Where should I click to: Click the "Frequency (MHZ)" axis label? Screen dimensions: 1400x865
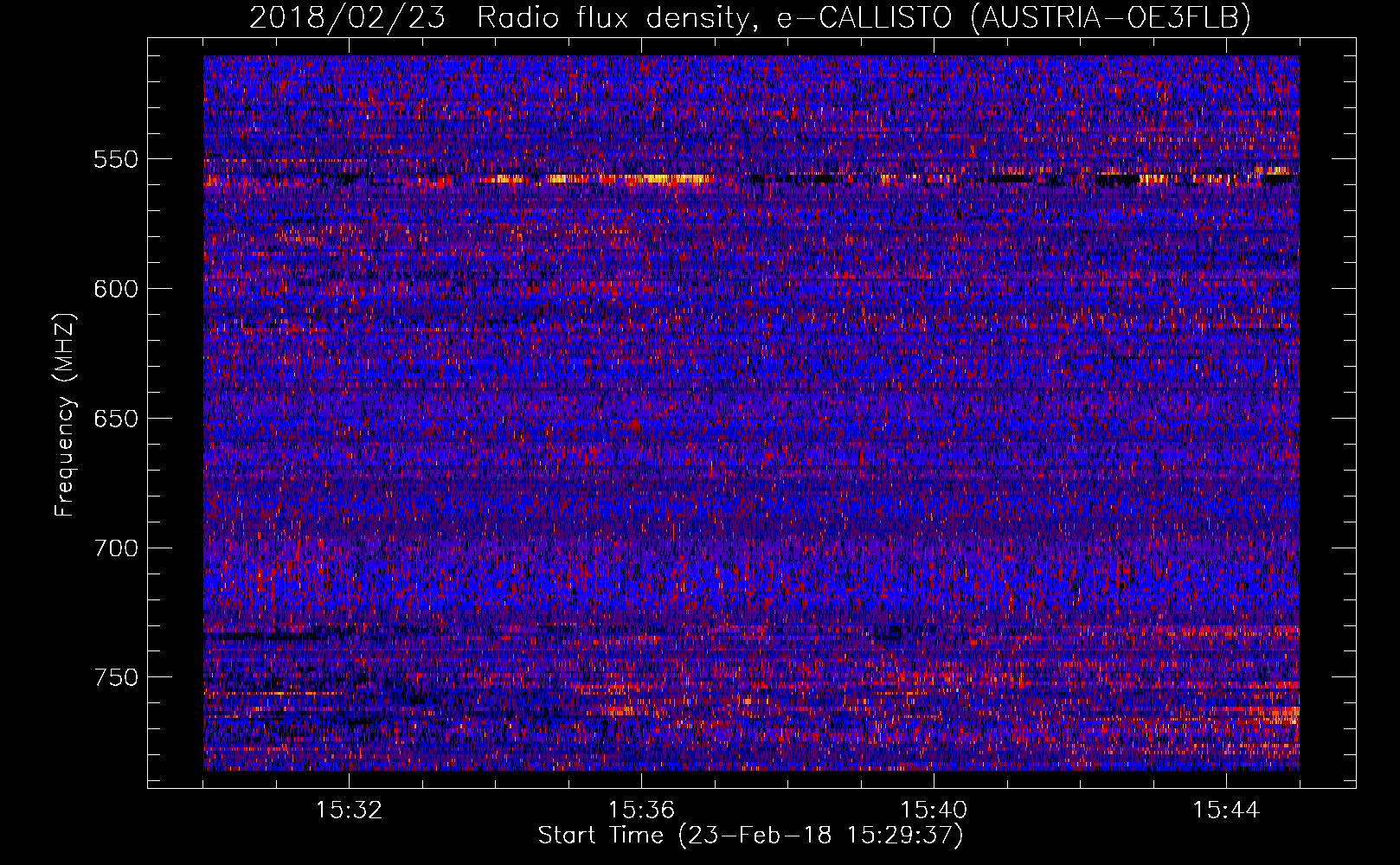pos(65,414)
